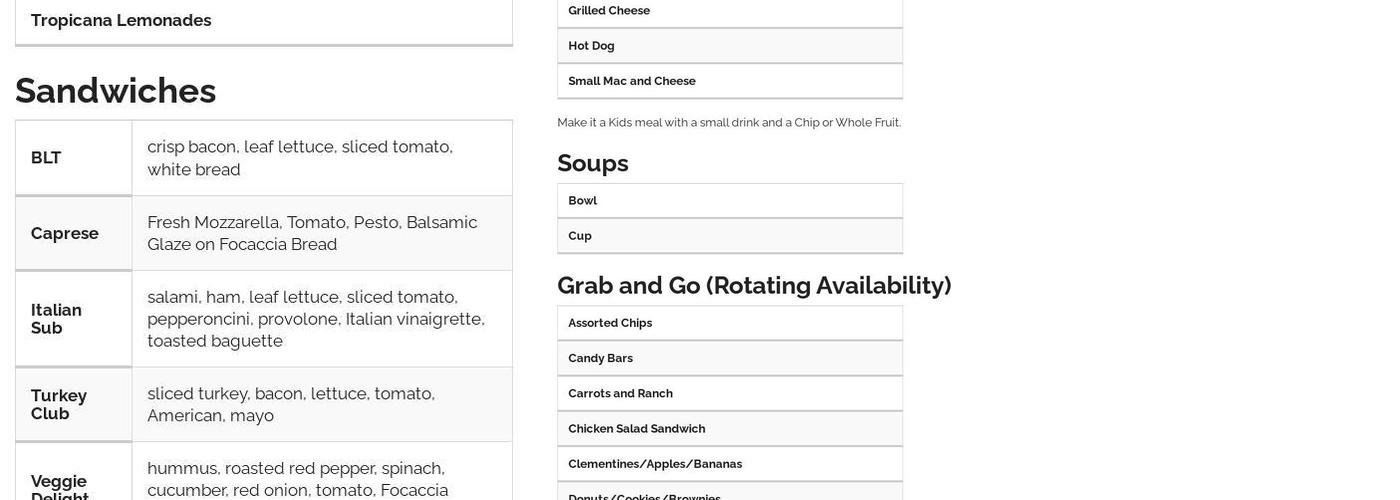Select the Soups heading
The width and height of the screenshot is (1400, 500).
pyautogui.click(x=593, y=163)
